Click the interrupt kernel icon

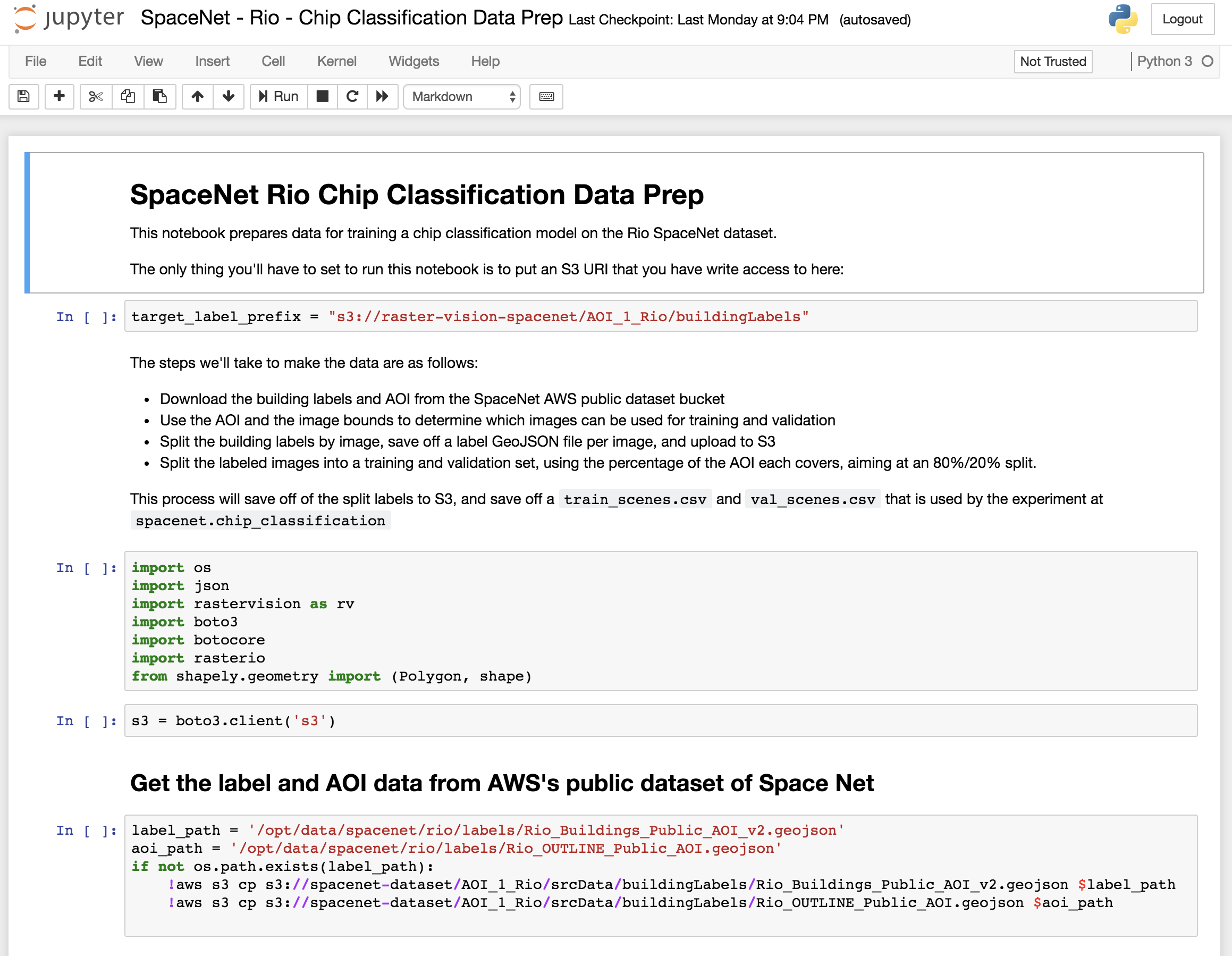(321, 97)
